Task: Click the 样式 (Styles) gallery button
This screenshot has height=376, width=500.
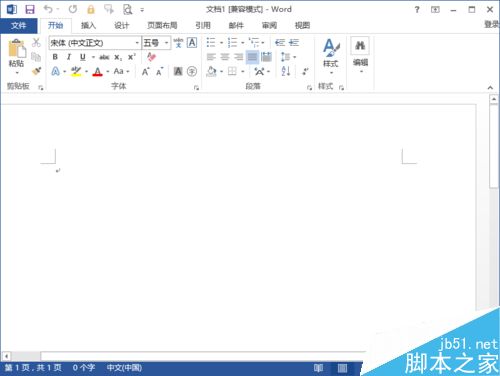Action: (331, 56)
